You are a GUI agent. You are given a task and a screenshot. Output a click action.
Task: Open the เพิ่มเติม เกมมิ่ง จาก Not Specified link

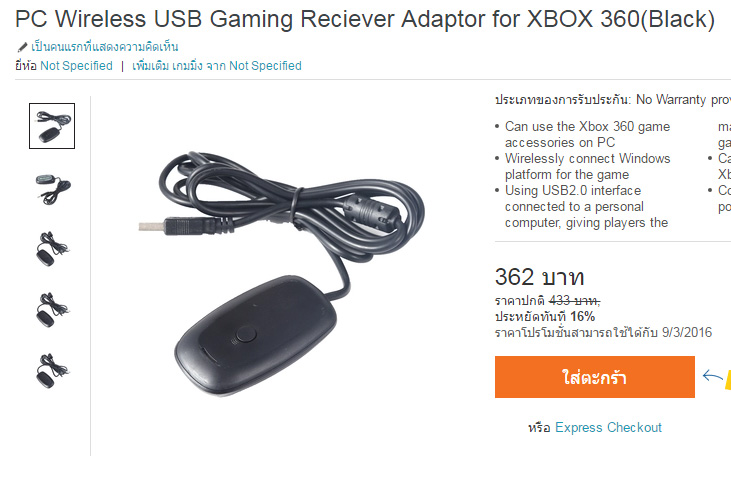(x=217, y=66)
